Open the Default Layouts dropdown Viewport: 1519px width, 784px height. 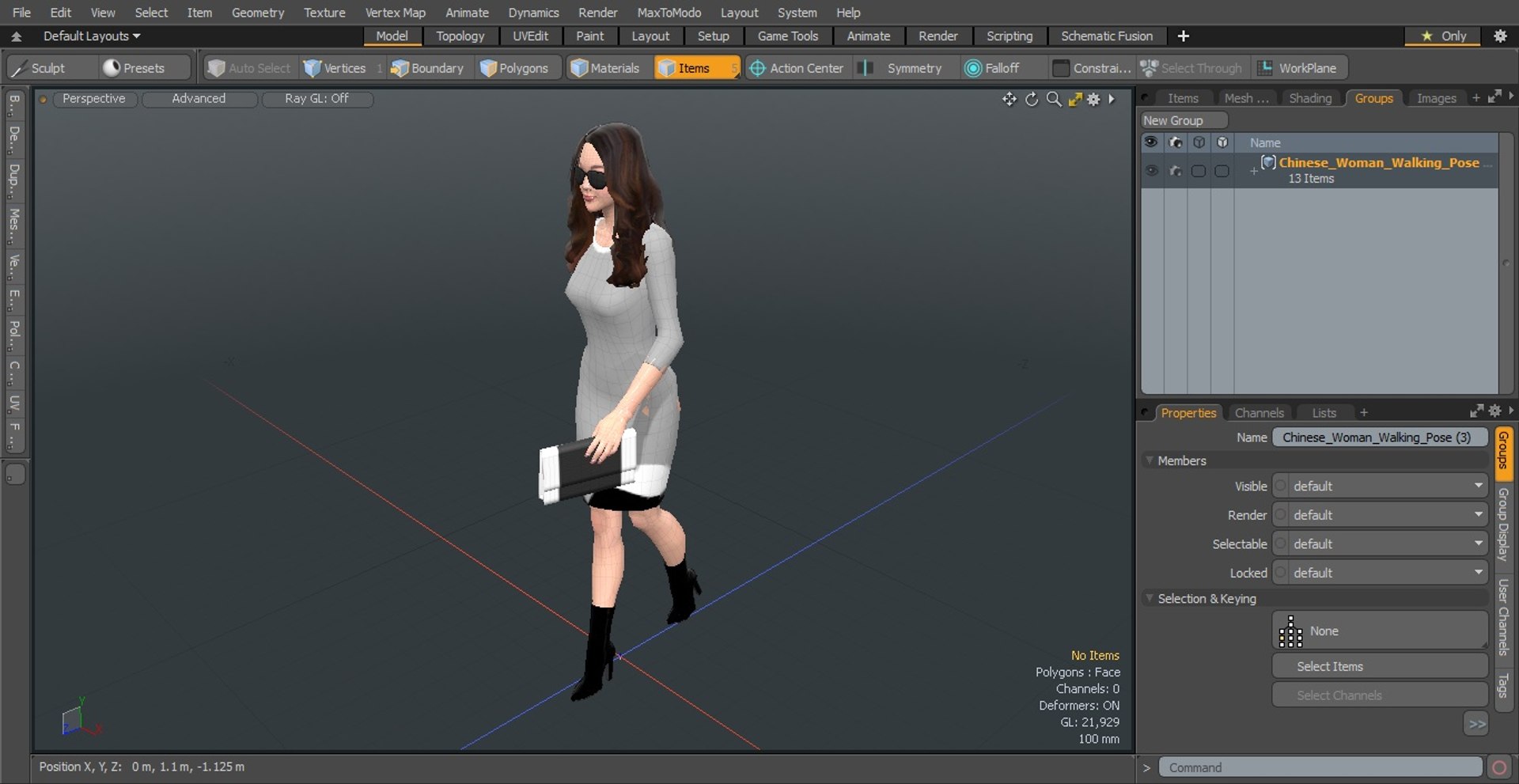tap(92, 36)
